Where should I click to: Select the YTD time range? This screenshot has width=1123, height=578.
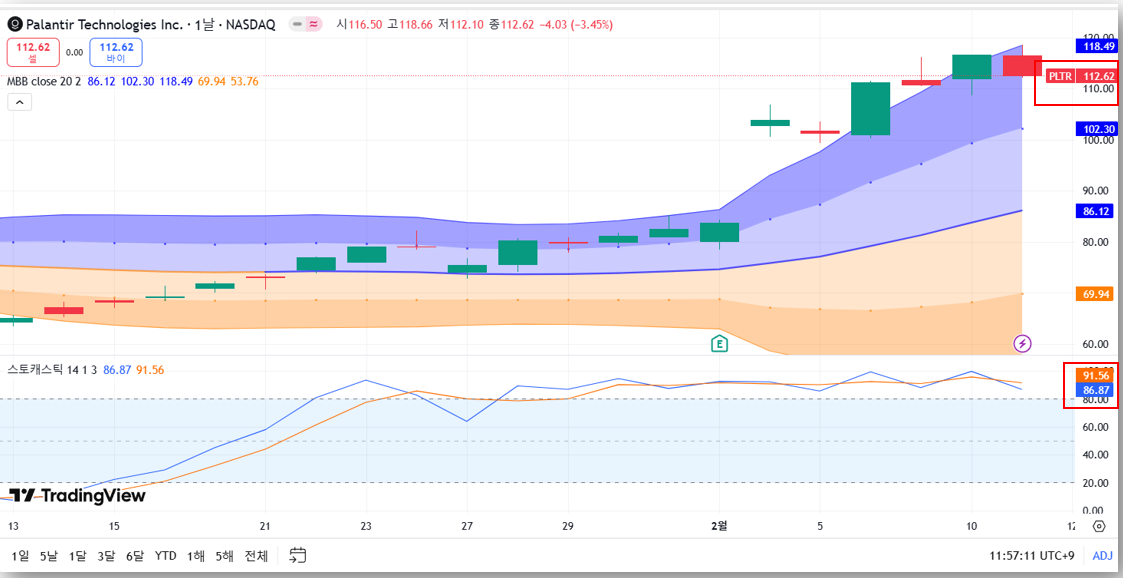point(166,556)
